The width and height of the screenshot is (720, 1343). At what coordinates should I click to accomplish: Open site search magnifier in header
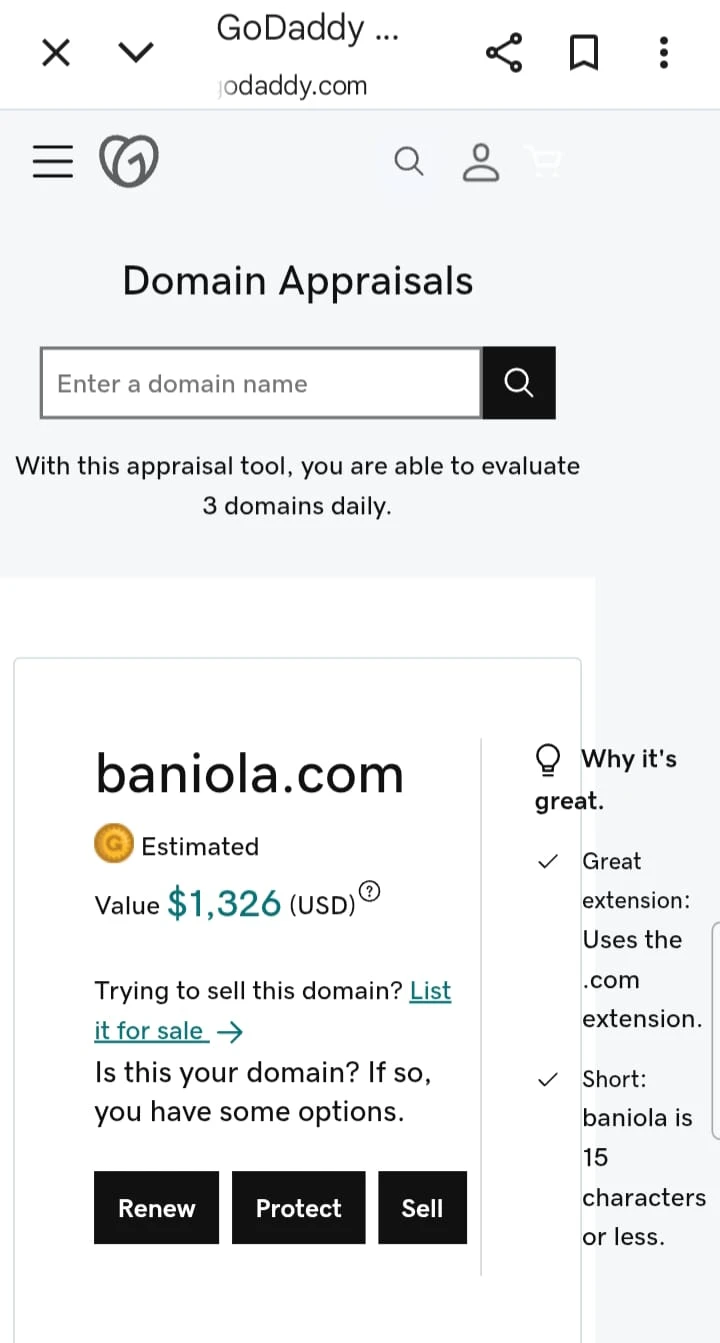tap(408, 161)
